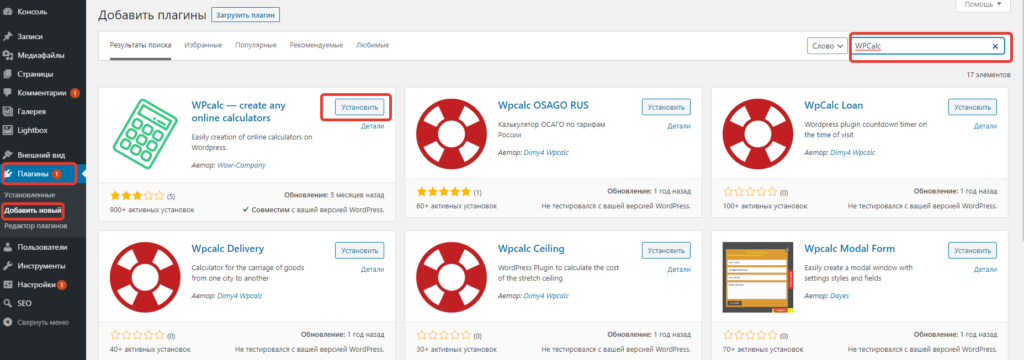
Task: Open the Wpcalc Modal Form title link
Action: click(849, 248)
